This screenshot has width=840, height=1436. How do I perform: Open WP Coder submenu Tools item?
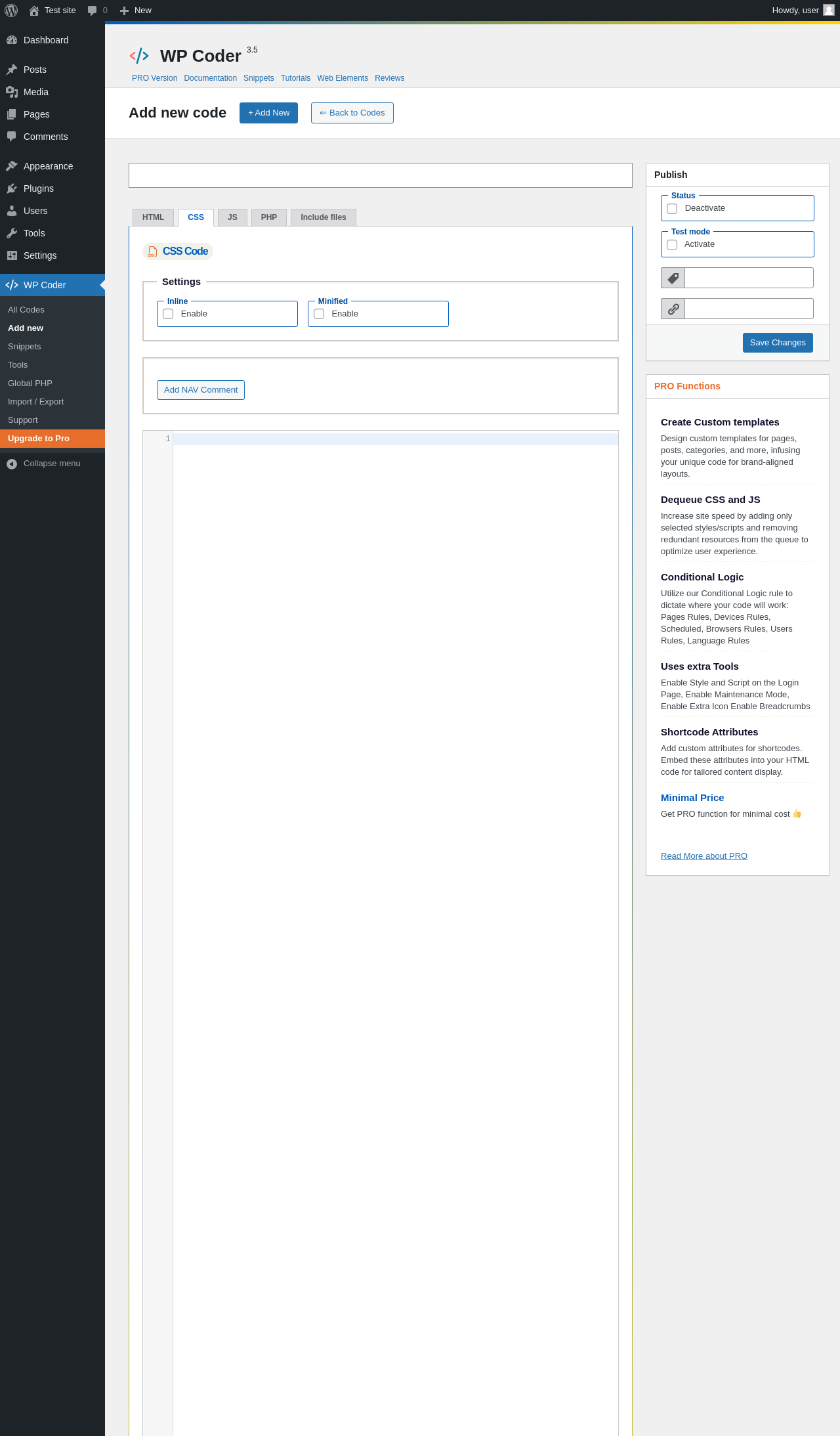[x=52, y=365]
